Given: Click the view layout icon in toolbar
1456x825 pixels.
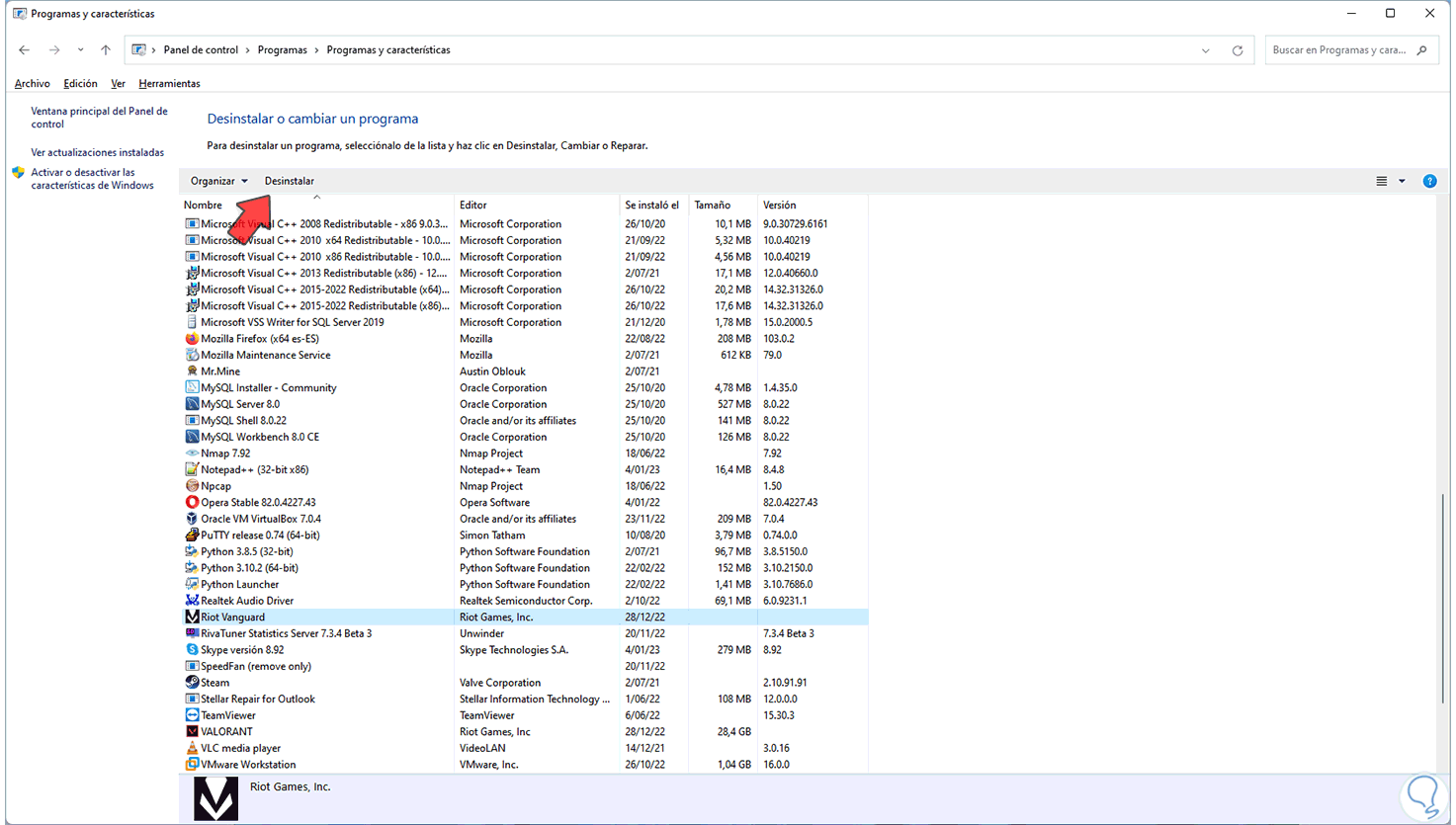Looking at the screenshot, I should coord(1382,181).
